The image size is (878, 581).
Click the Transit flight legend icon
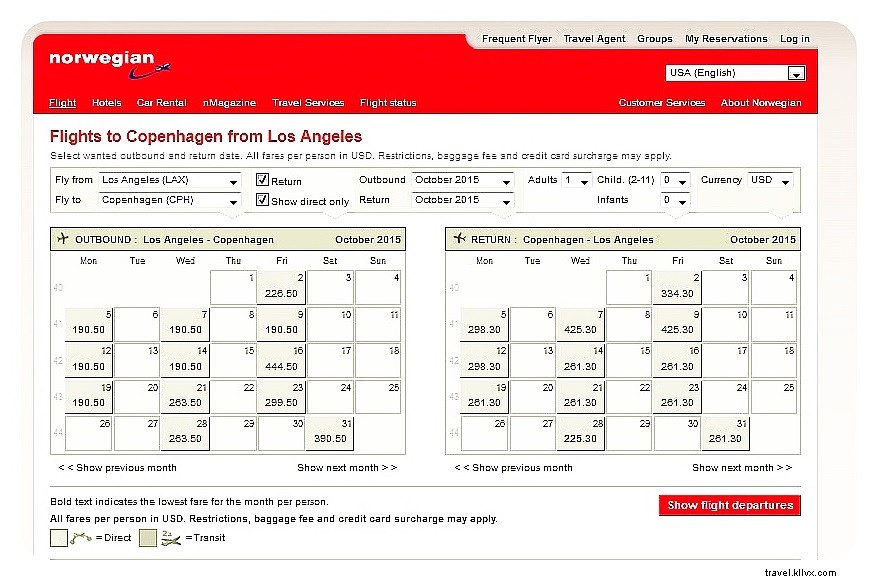(170, 538)
